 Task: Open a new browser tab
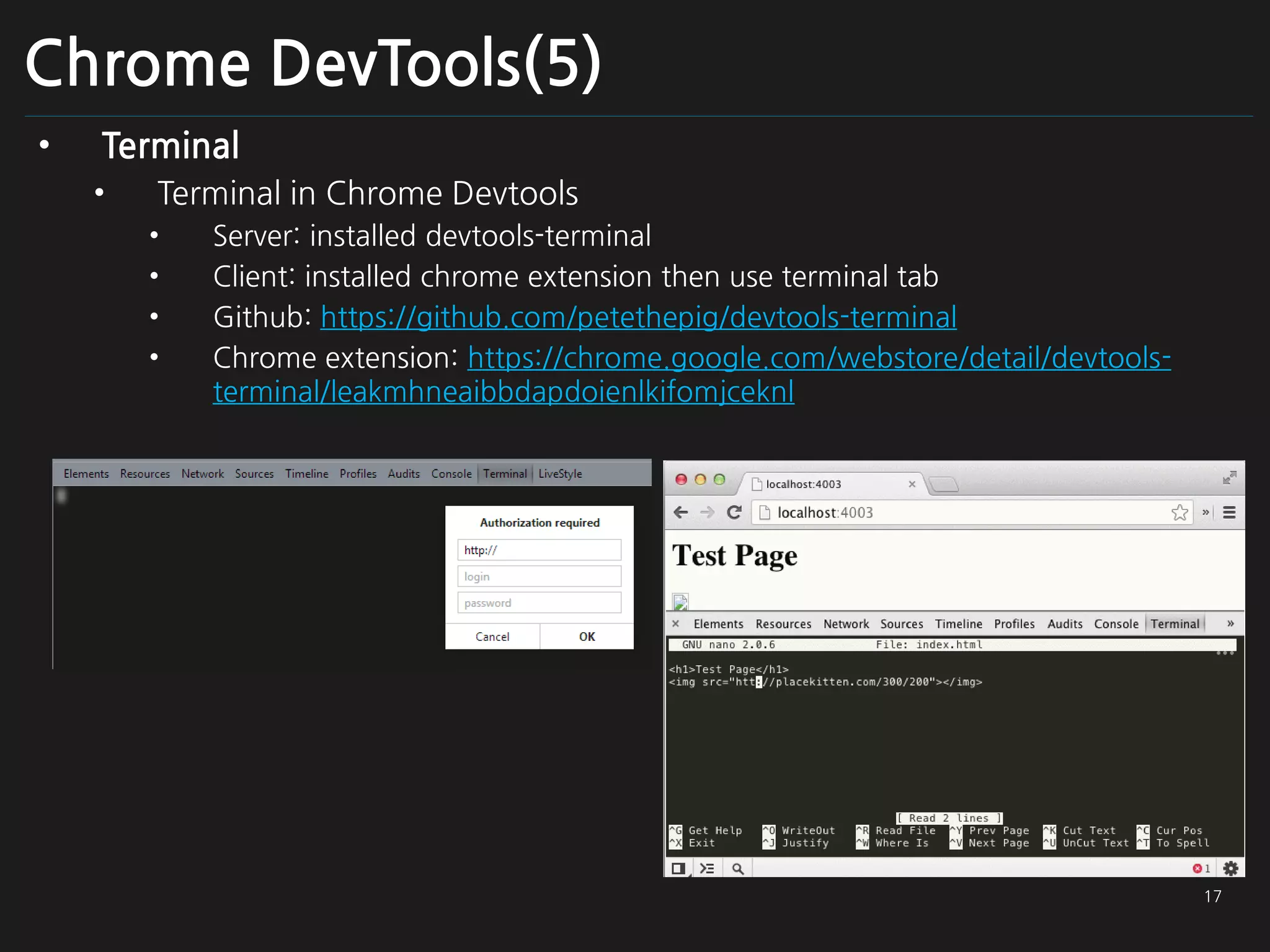click(x=944, y=485)
